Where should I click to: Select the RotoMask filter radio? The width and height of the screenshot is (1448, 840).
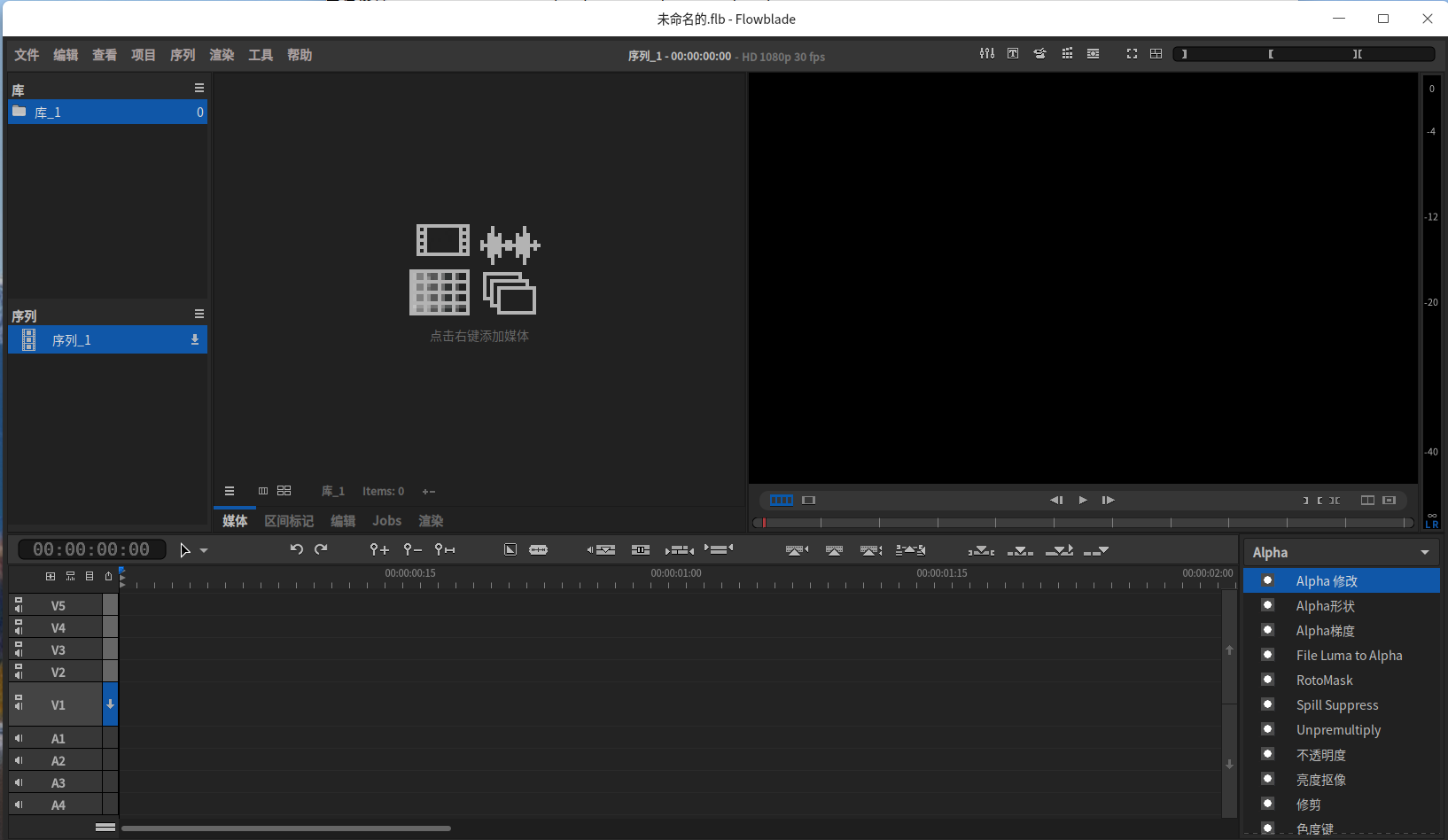pyautogui.click(x=1268, y=680)
